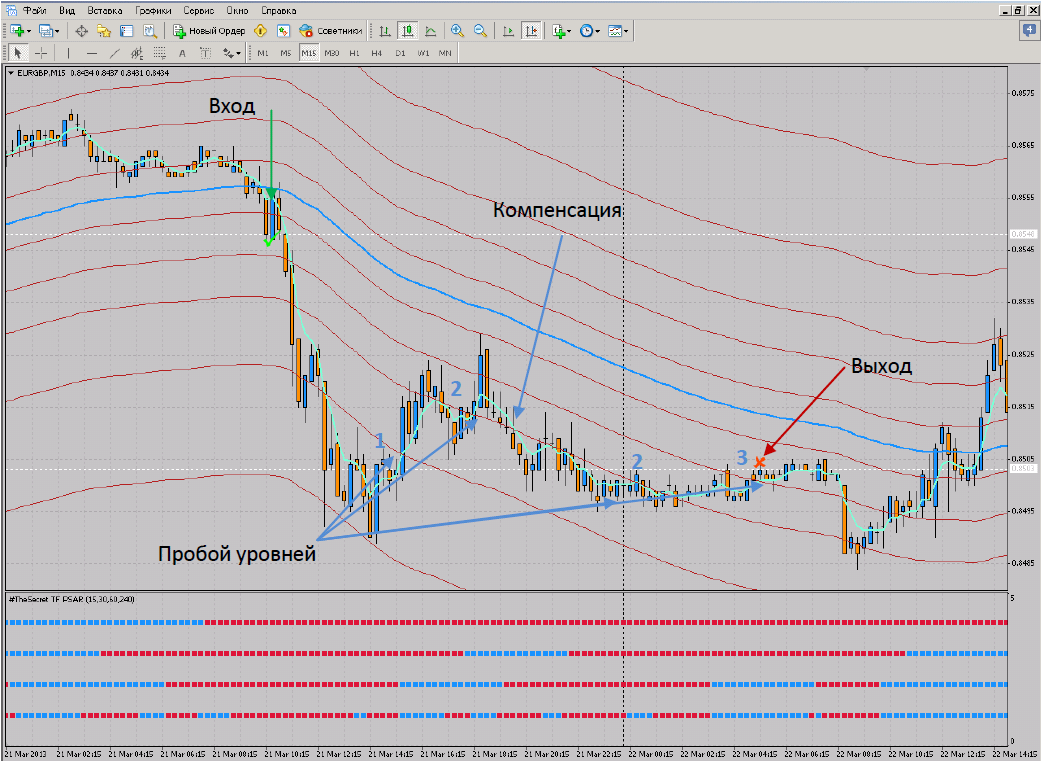Open the Strategy Tester icon
The height and width of the screenshot is (761, 1041).
(150, 31)
